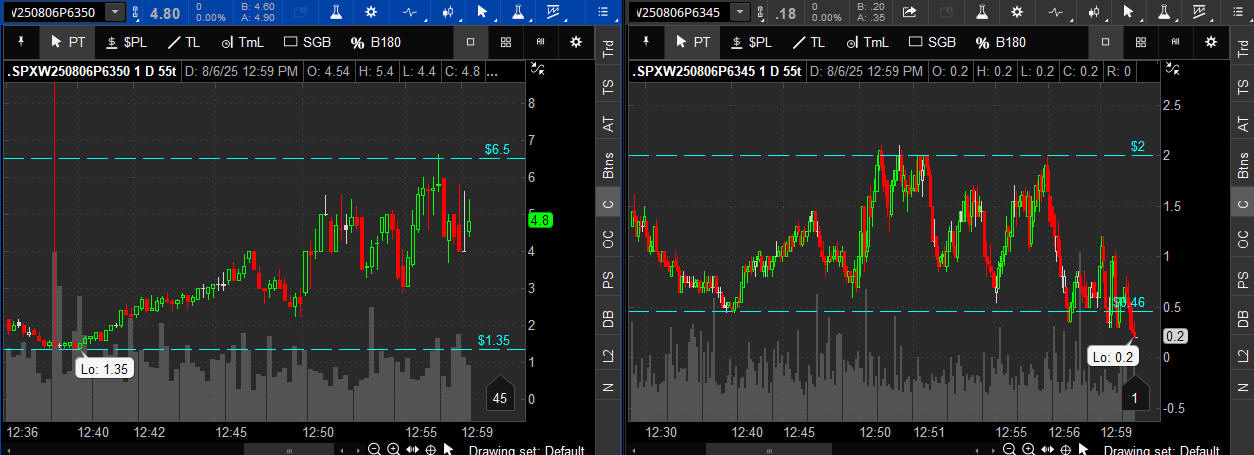Viewport: 1254px width, 455px height.
Task: Open symbol dropdown for P6345 in right chart
Action: [x=739, y=12]
